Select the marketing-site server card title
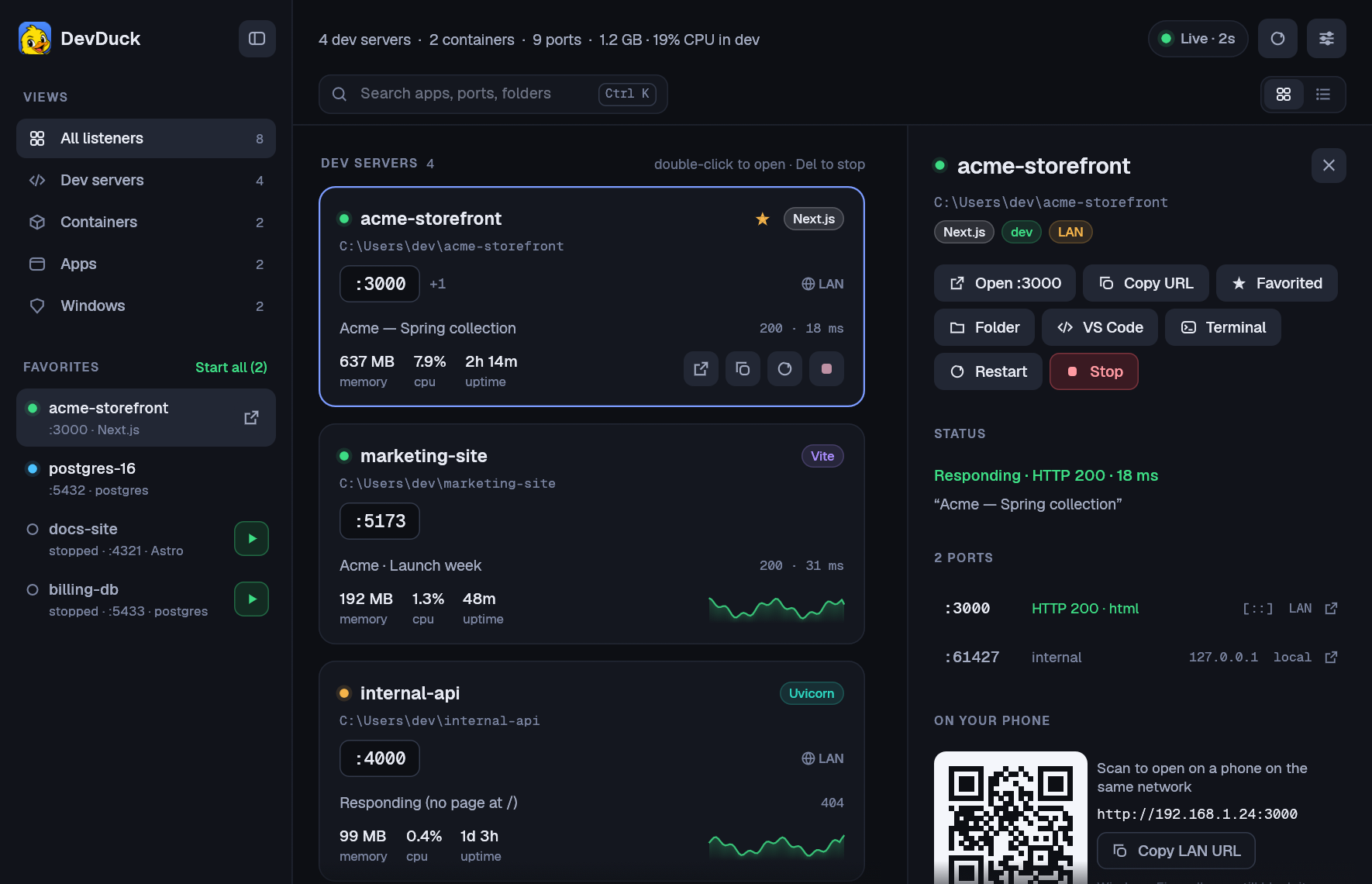The height and width of the screenshot is (884, 1372). point(424,456)
